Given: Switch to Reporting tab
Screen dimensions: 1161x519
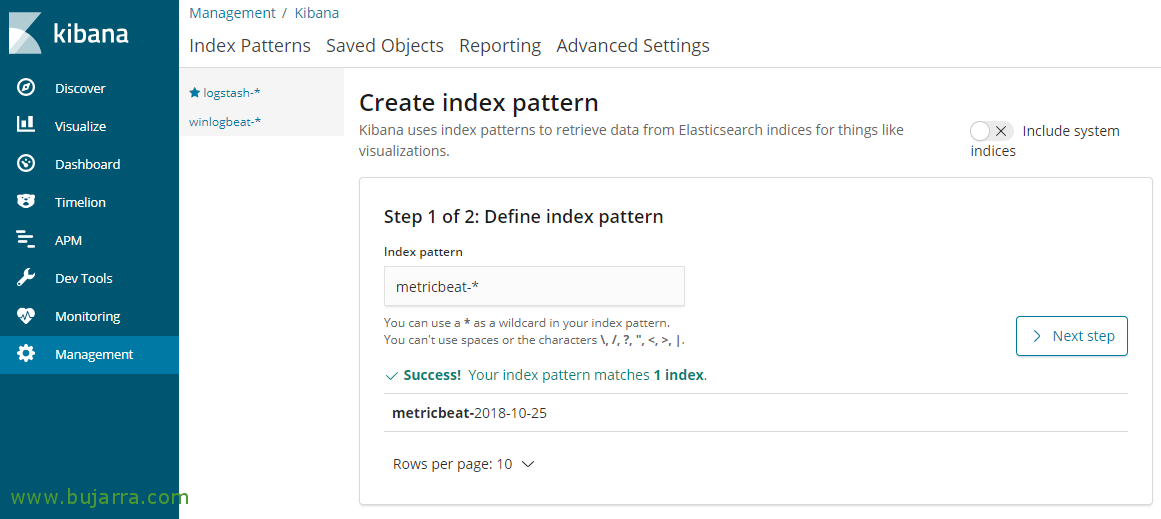Looking at the screenshot, I should click(500, 46).
